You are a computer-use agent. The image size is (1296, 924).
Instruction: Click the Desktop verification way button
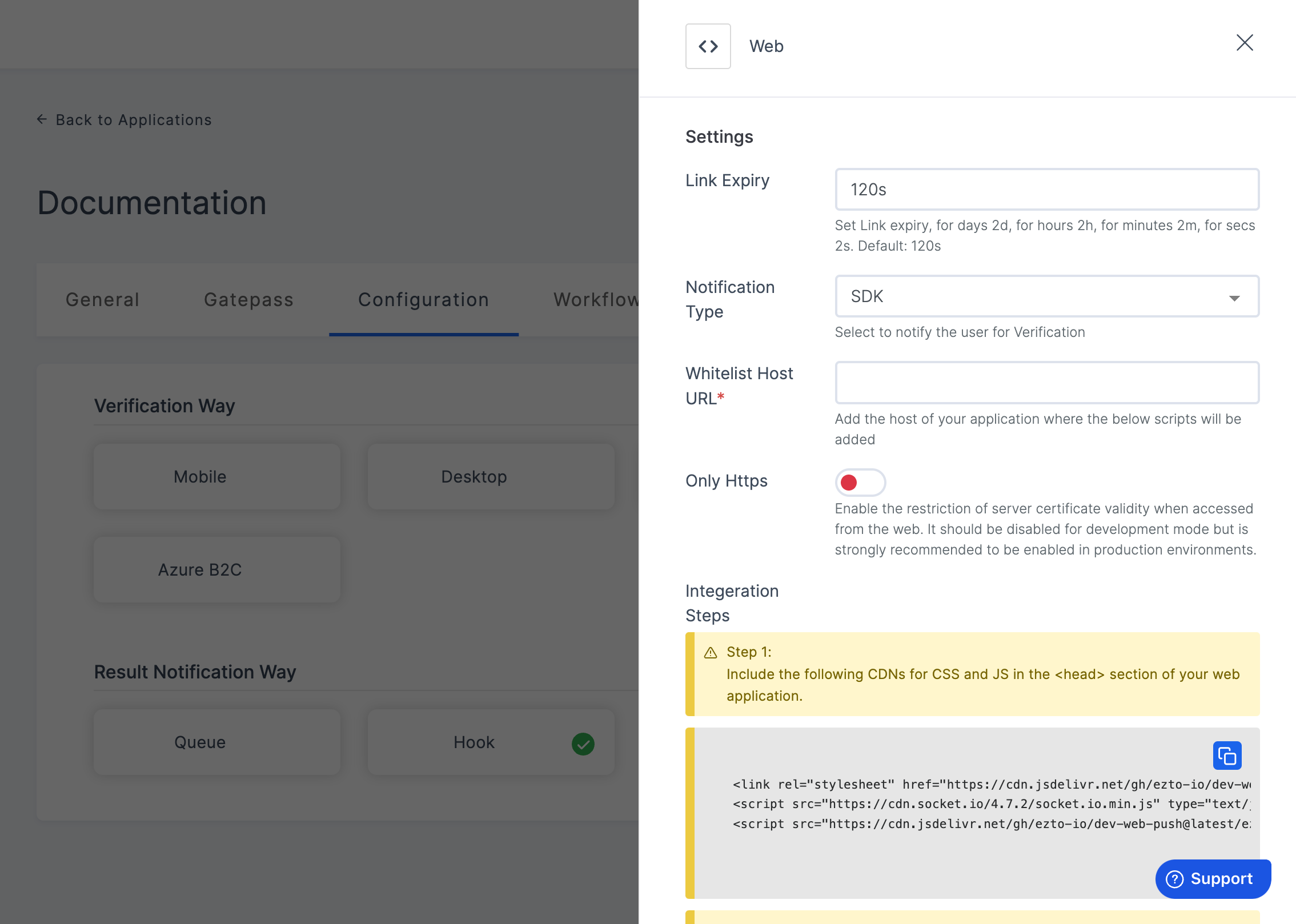(474, 476)
